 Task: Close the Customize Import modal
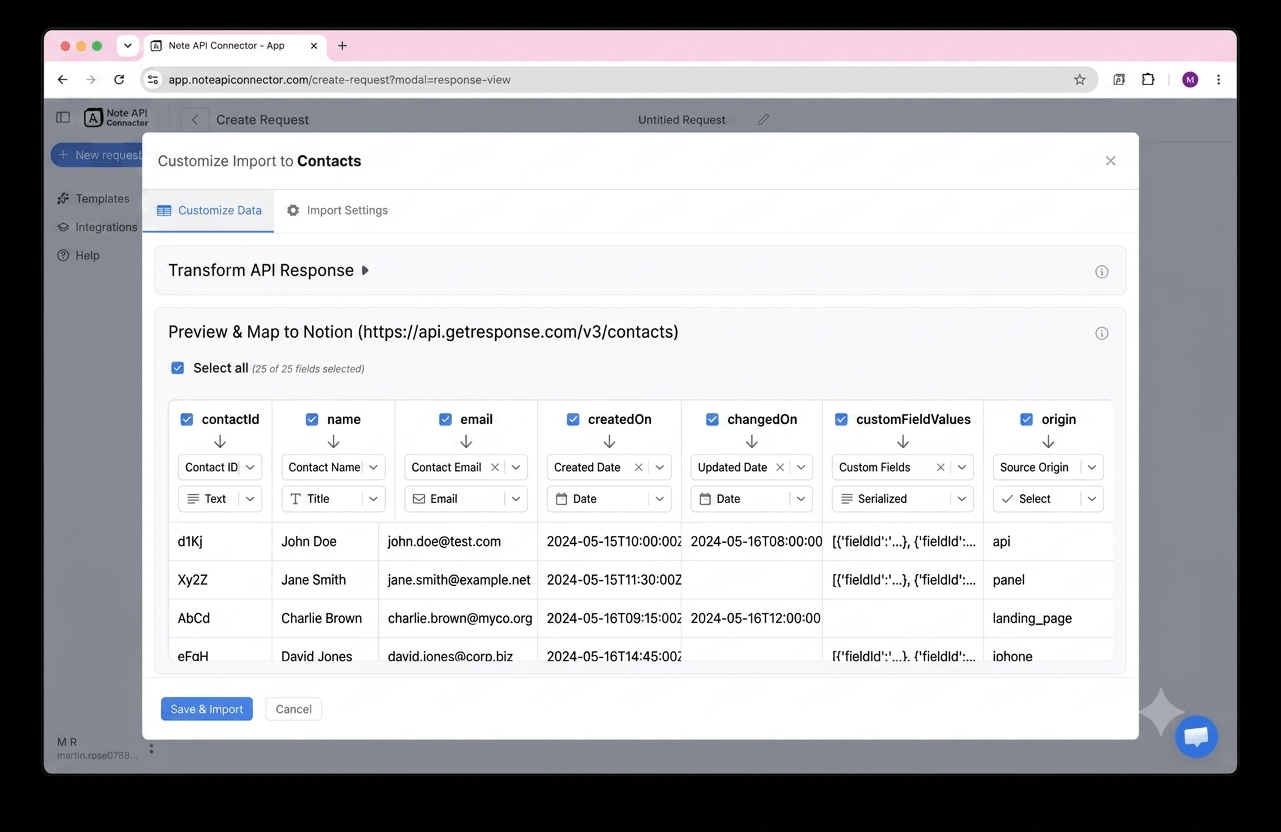(1110, 161)
